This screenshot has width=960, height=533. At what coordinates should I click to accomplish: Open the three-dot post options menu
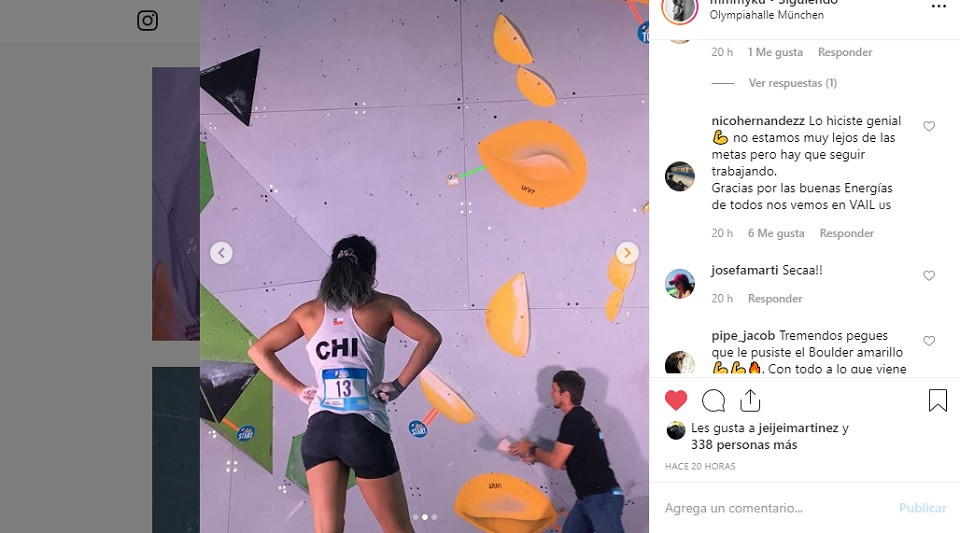(939, 6)
